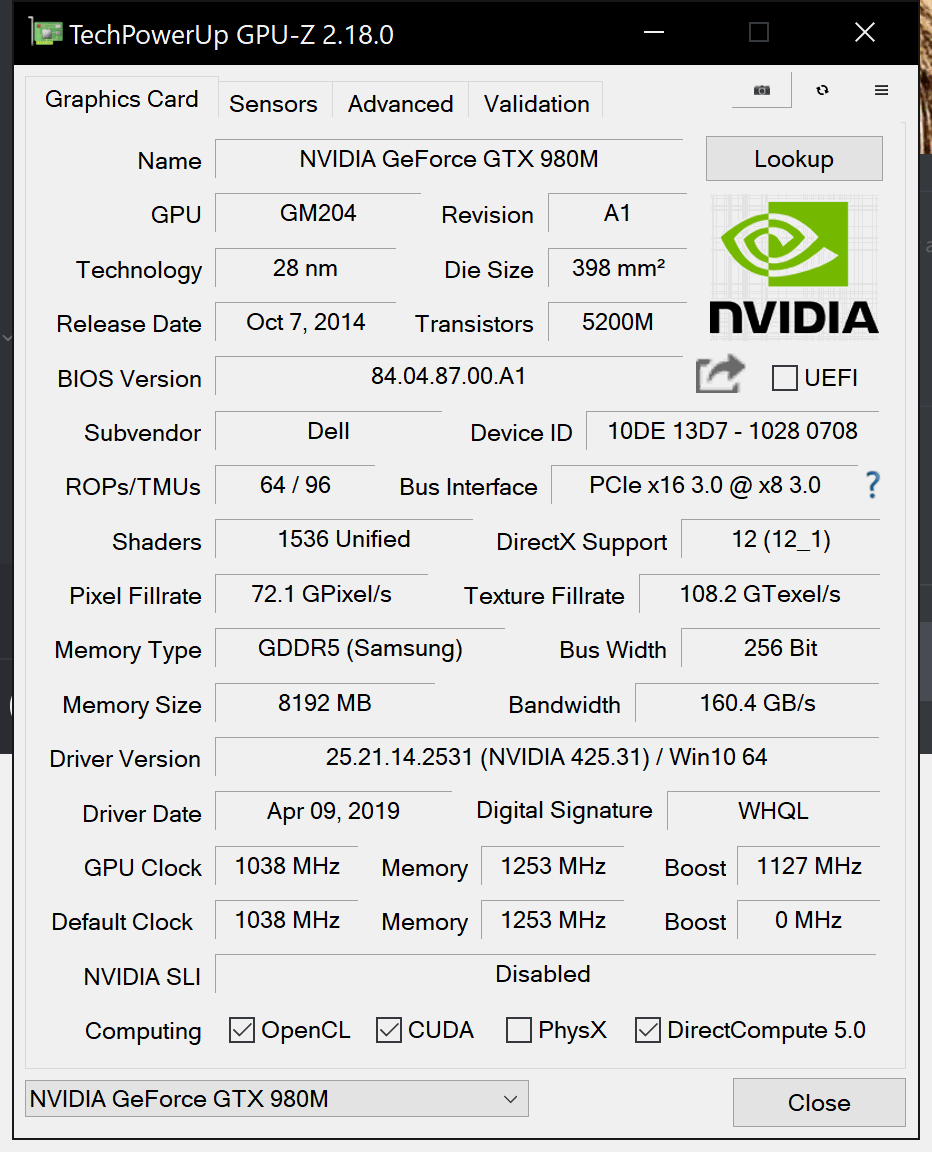The image size is (932, 1152).
Task: Click the NVIDIA SLI field showing Disabled
Action: click(x=546, y=974)
